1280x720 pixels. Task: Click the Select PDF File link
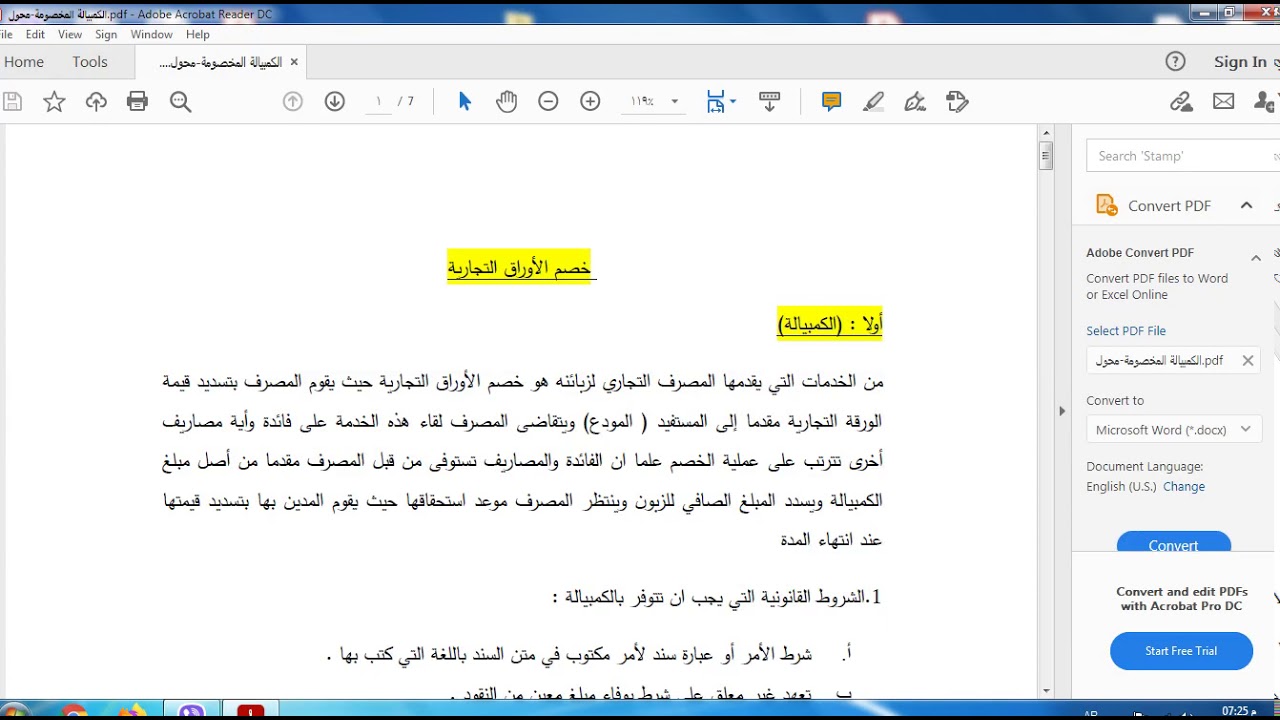point(1126,331)
